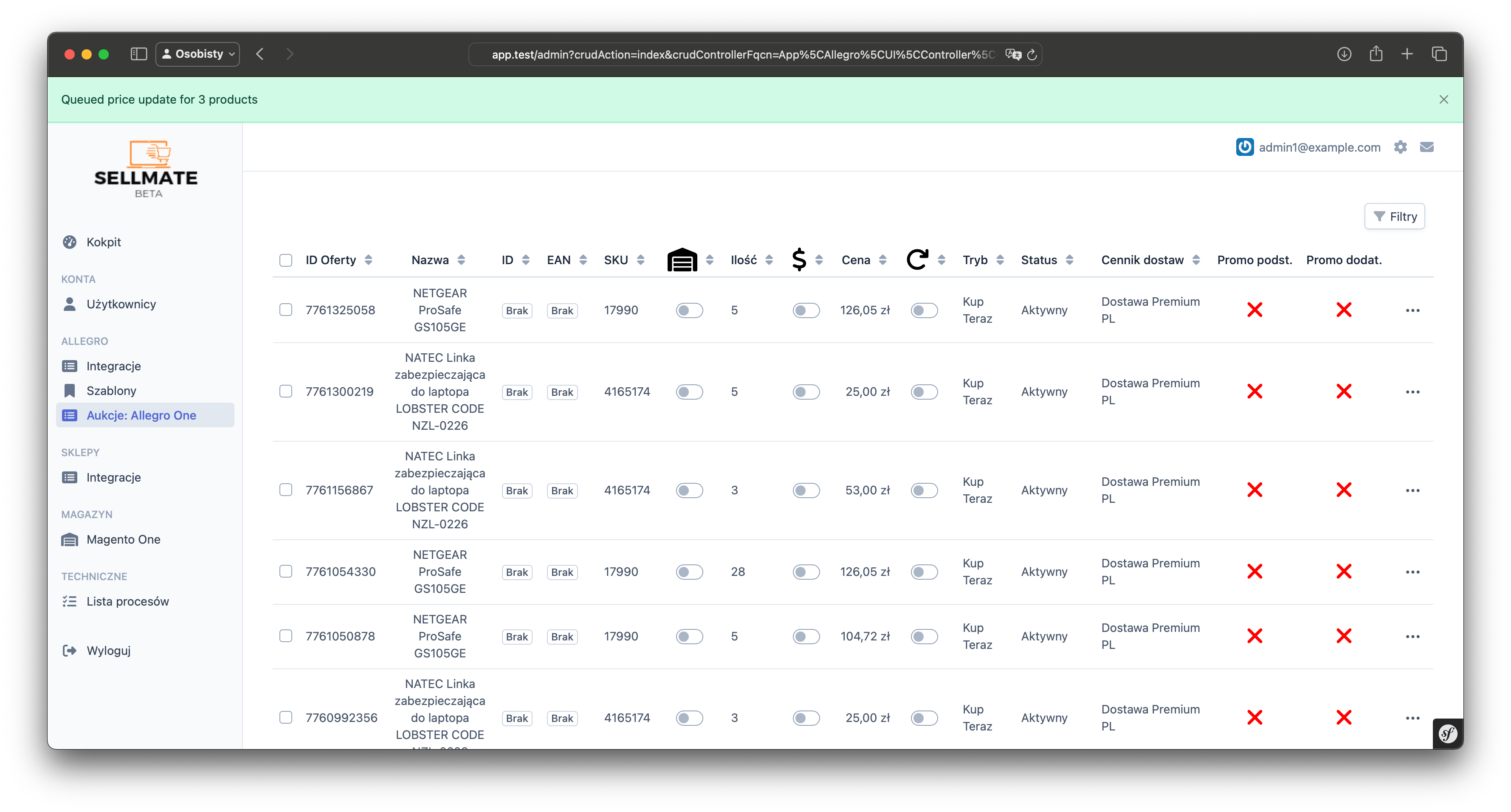Dismiss the queued price update notification
The height and width of the screenshot is (812, 1511).
(1443, 100)
